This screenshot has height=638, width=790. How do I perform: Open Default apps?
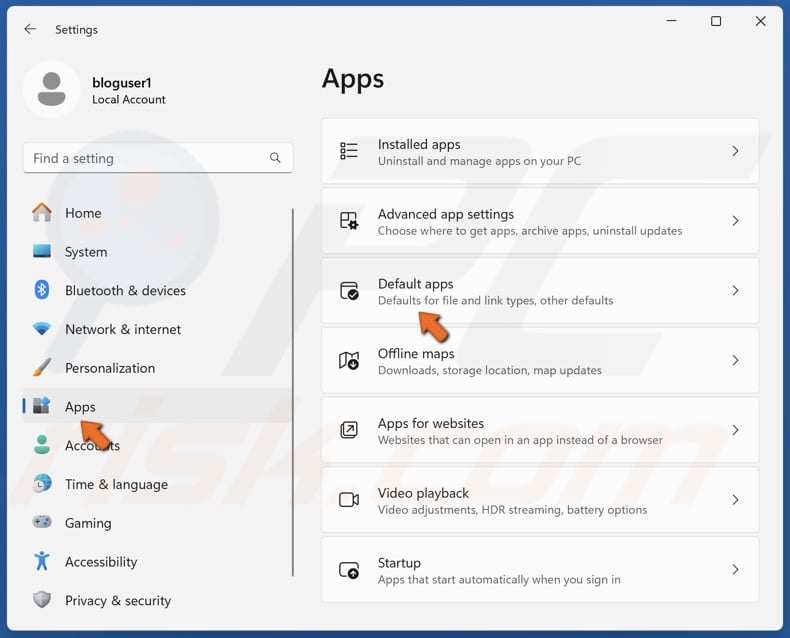coord(540,291)
